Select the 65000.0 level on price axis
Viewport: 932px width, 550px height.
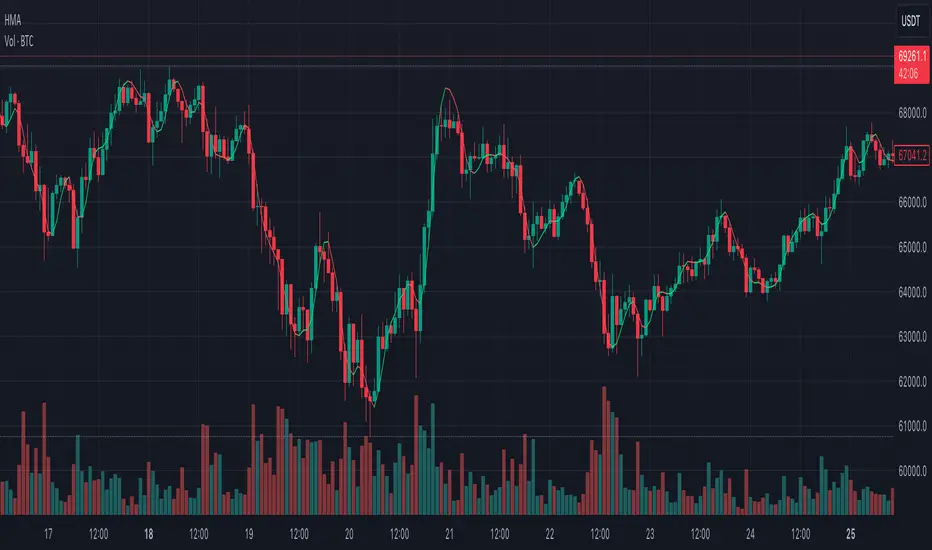click(x=910, y=248)
